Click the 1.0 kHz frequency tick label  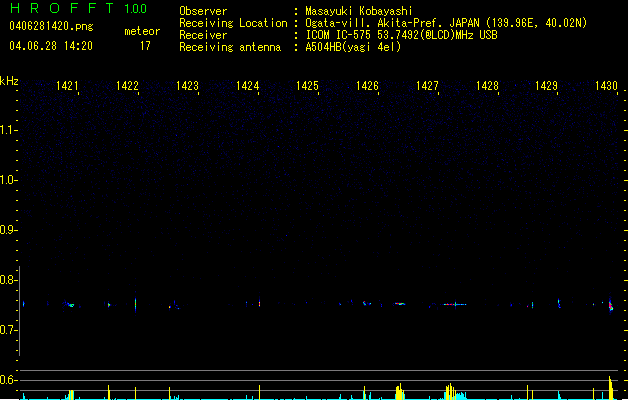click(8, 180)
